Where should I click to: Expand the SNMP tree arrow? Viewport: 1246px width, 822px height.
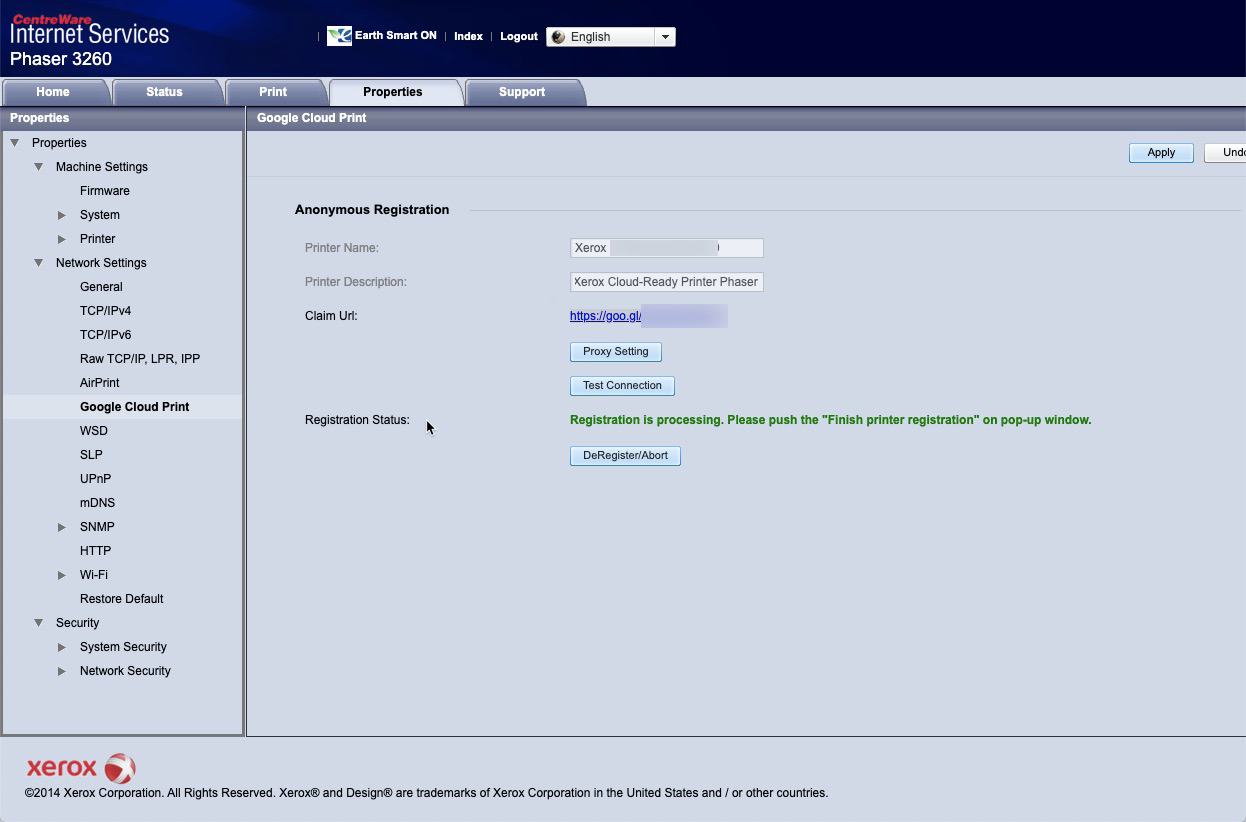tap(62, 527)
